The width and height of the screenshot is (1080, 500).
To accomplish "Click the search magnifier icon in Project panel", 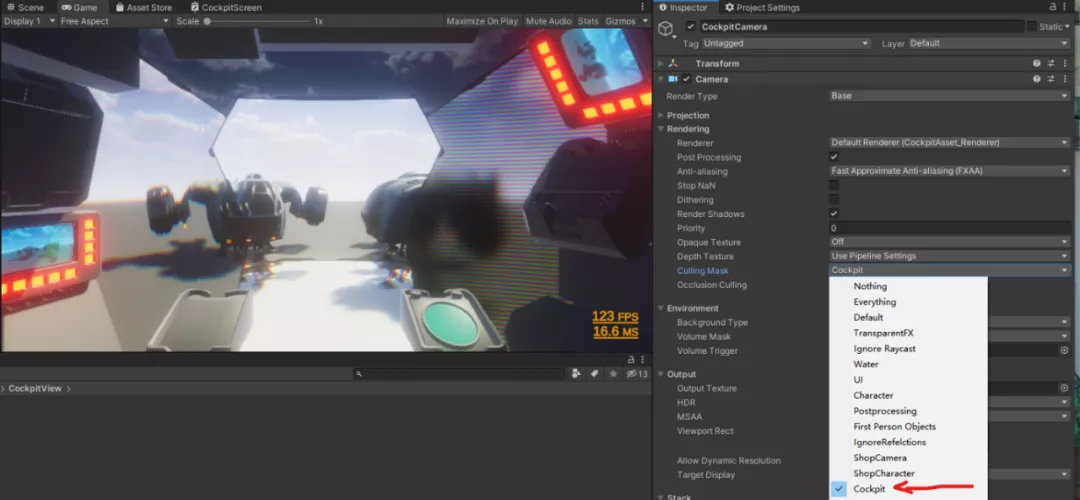I will 359,374.
